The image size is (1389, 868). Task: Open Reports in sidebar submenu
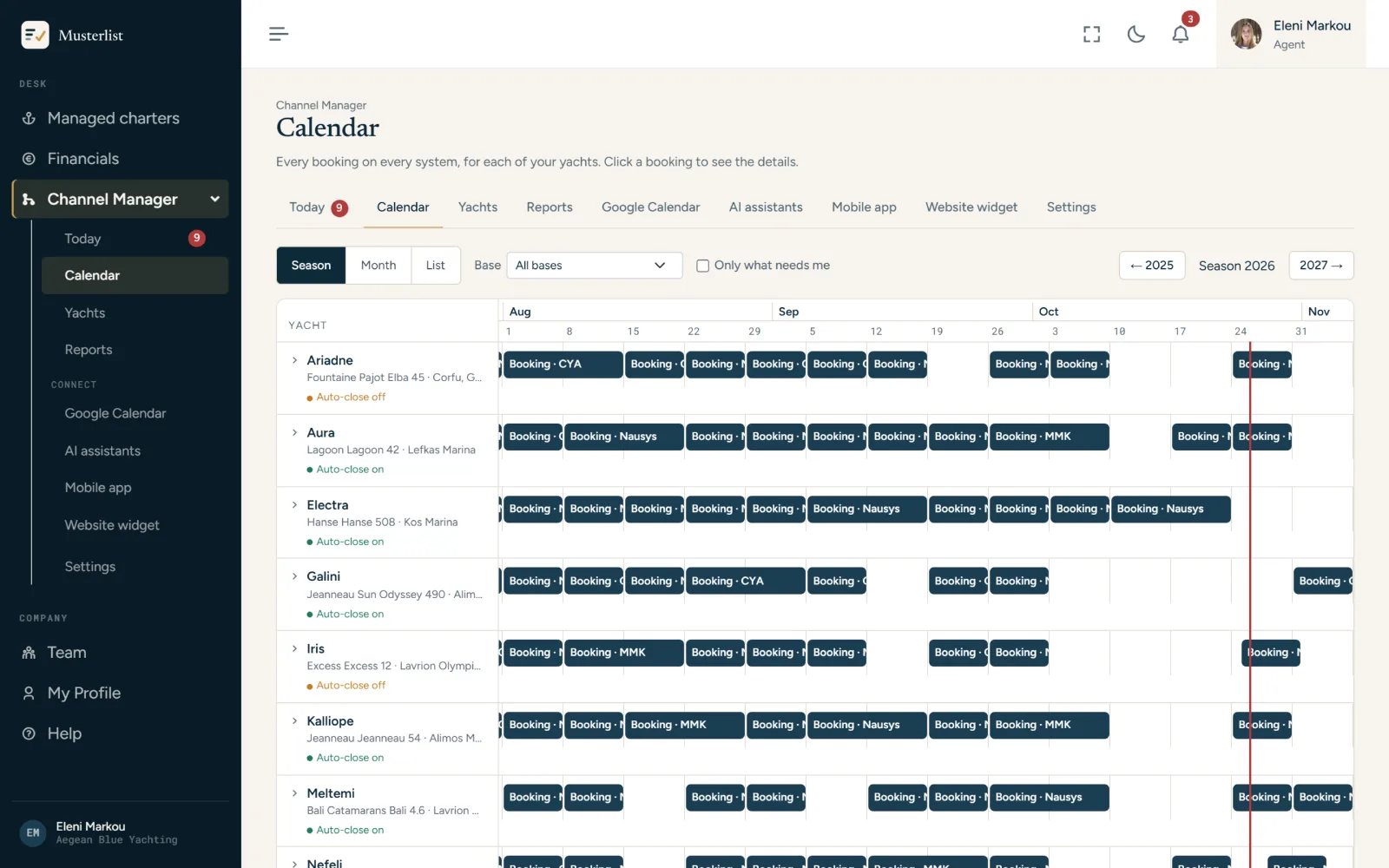[135, 350]
